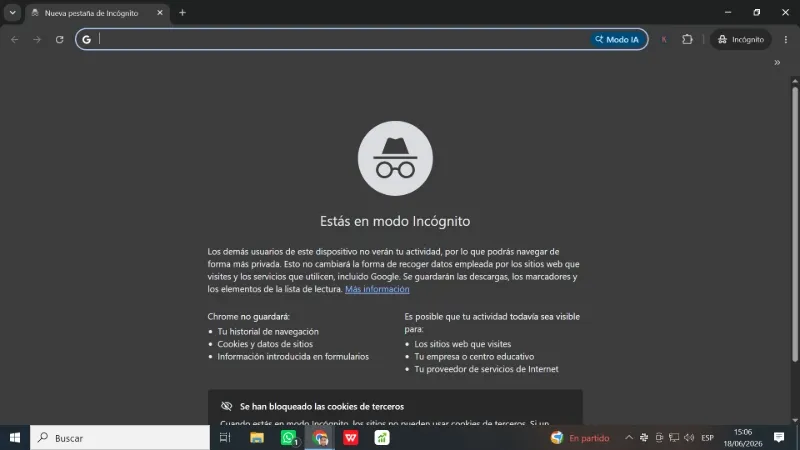Open Windows Start menu

coord(15,438)
